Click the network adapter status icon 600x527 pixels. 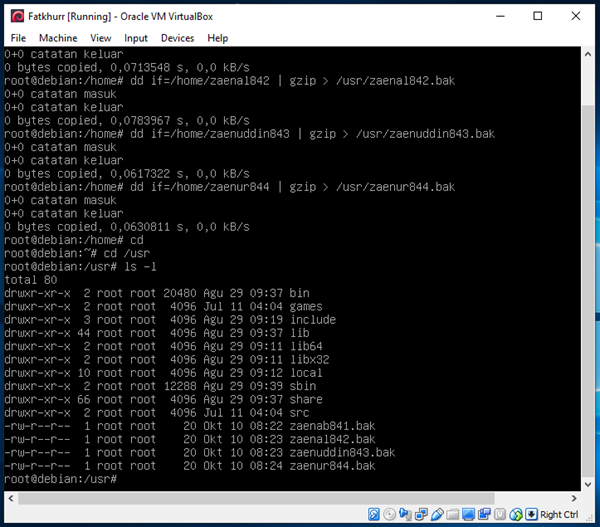tap(421, 514)
